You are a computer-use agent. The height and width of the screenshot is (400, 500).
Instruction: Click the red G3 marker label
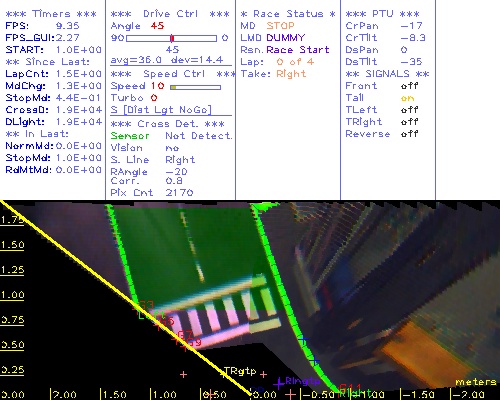pos(146,304)
